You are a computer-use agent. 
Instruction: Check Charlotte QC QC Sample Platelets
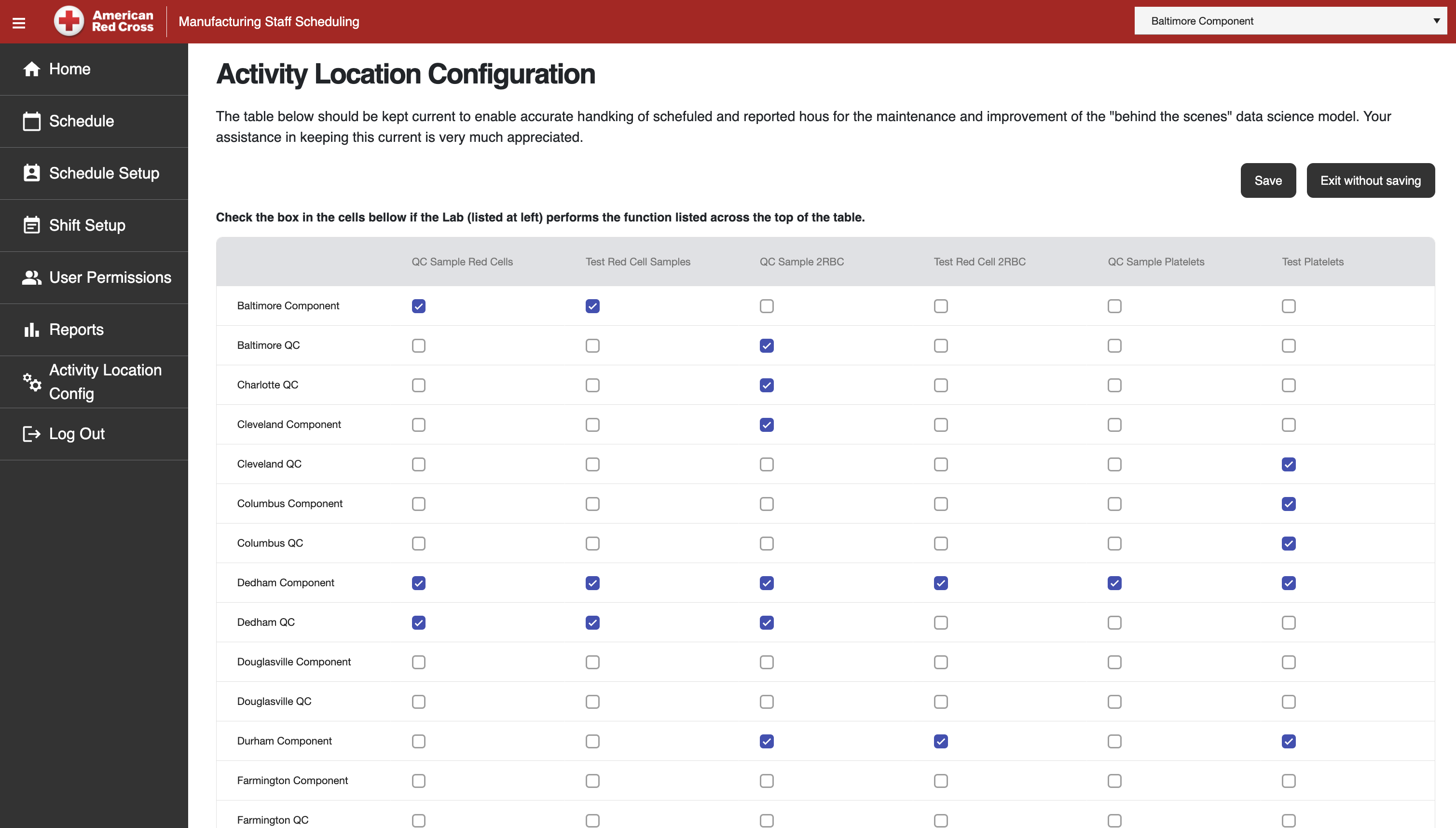point(1115,385)
